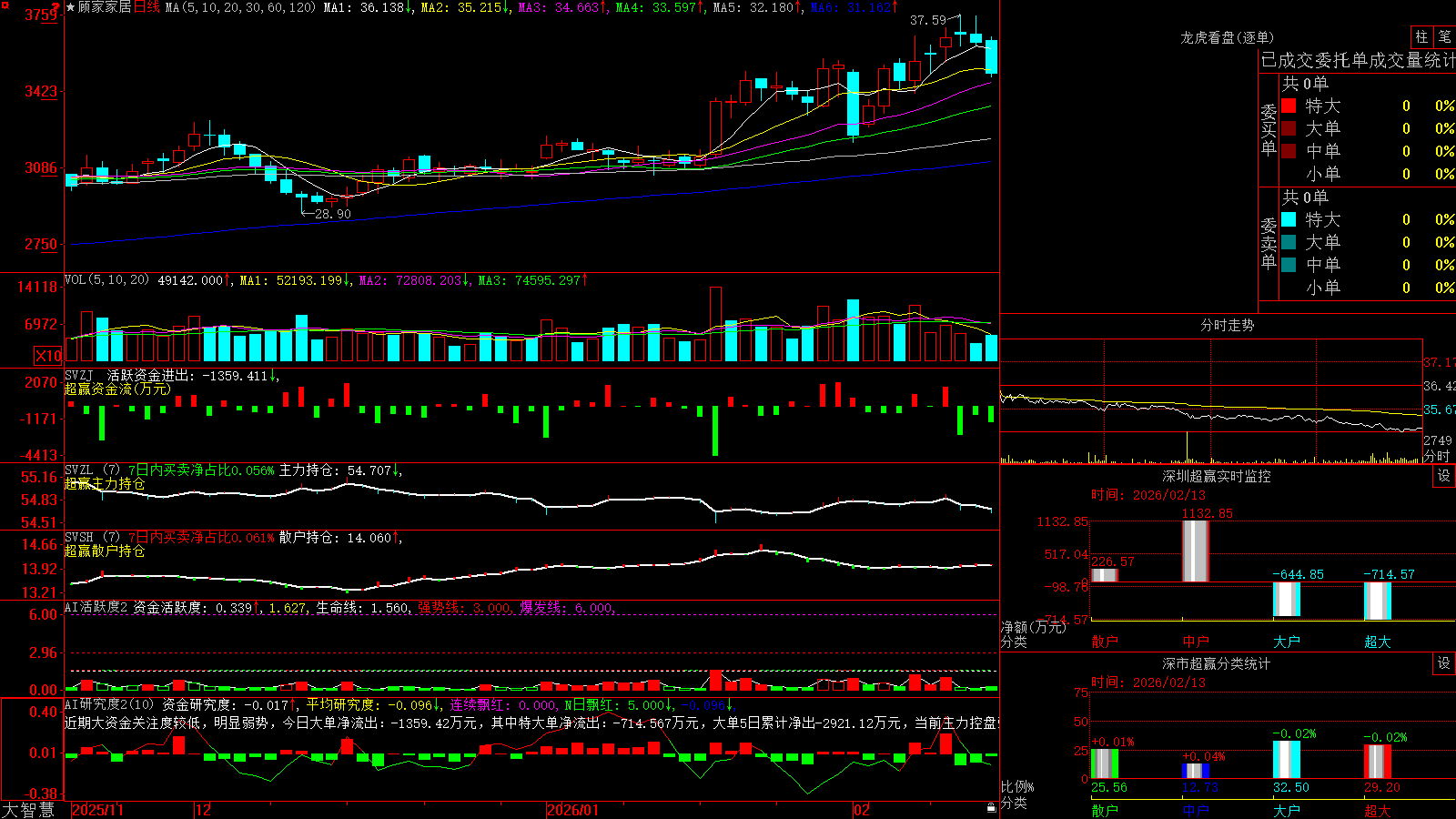The image size is (1456, 819).
Task: Click the 12 month marker on the axis
Action: pos(204,810)
